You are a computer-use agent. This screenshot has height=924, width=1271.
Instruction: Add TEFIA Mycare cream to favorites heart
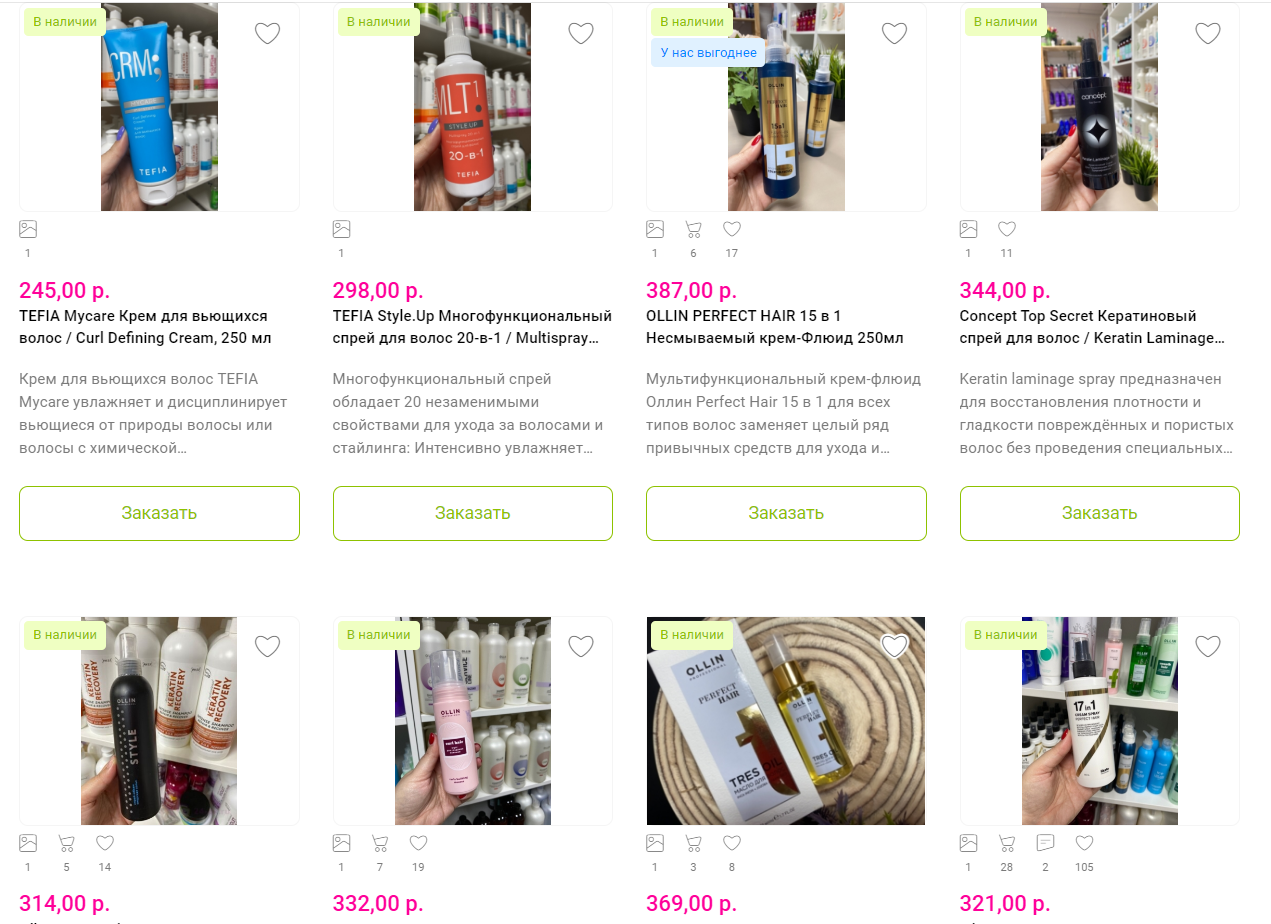pos(267,33)
